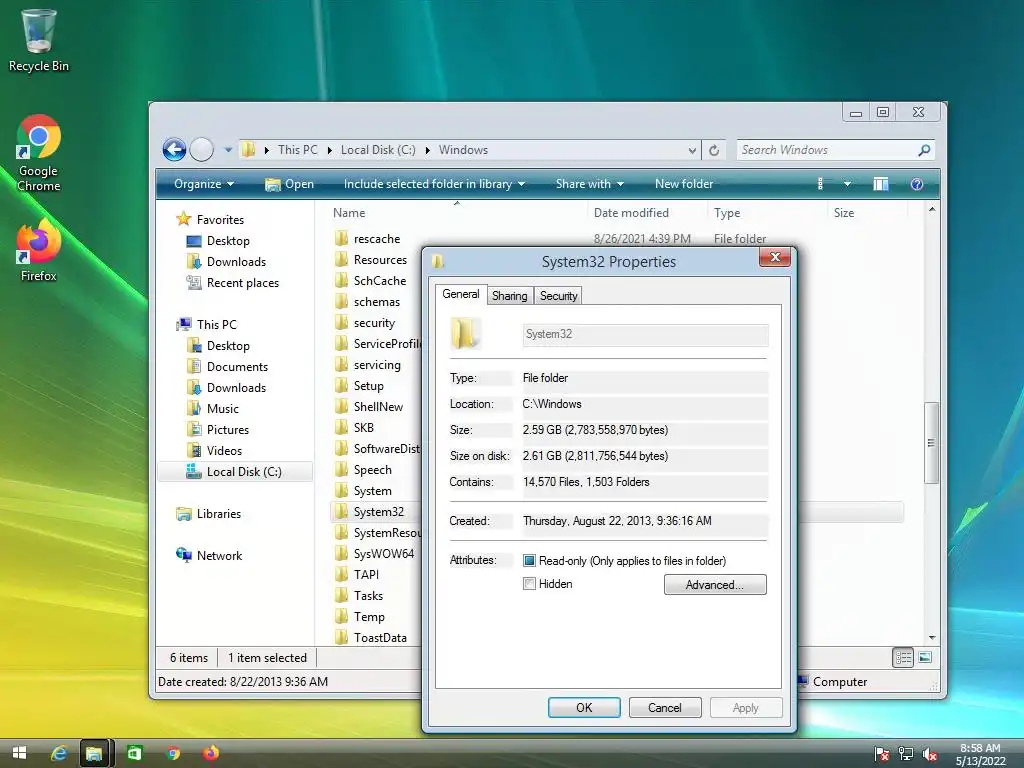The height and width of the screenshot is (768, 1024).
Task: Select Documents under This PC
Action: [x=227, y=366]
